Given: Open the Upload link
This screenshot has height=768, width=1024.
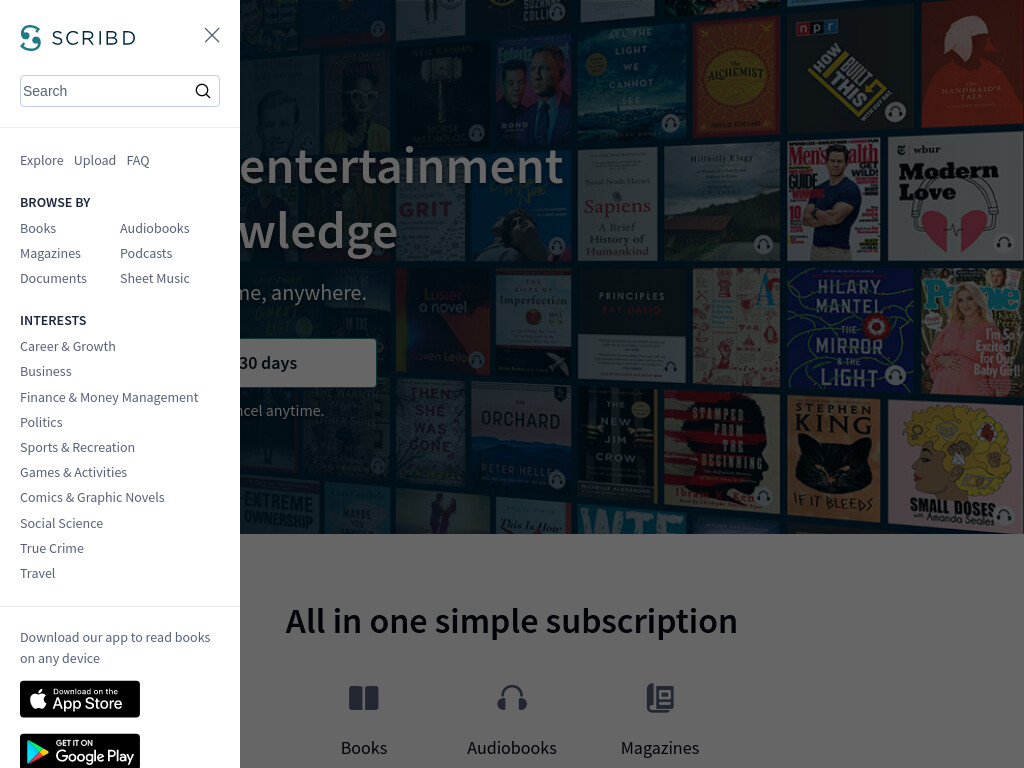Looking at the screenshot, I should [x=95, y=161].
